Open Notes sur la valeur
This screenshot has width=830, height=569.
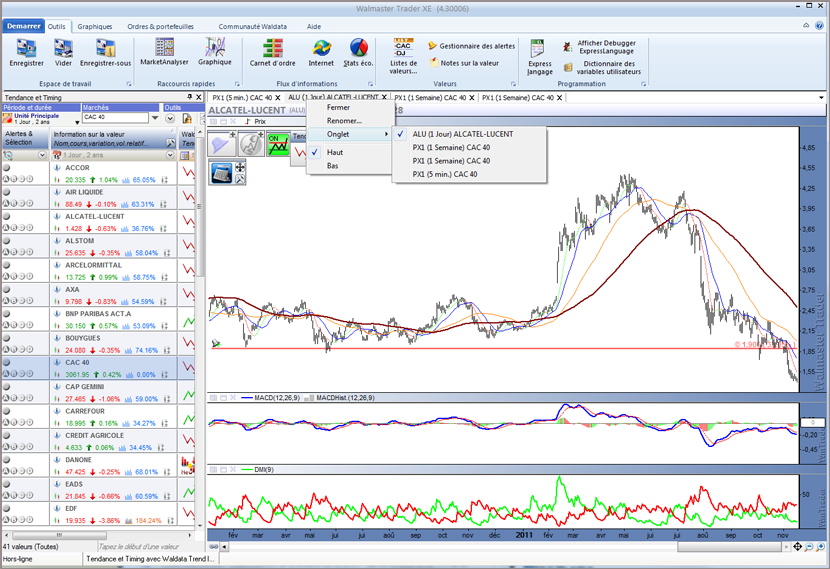[x=464, y=63]
